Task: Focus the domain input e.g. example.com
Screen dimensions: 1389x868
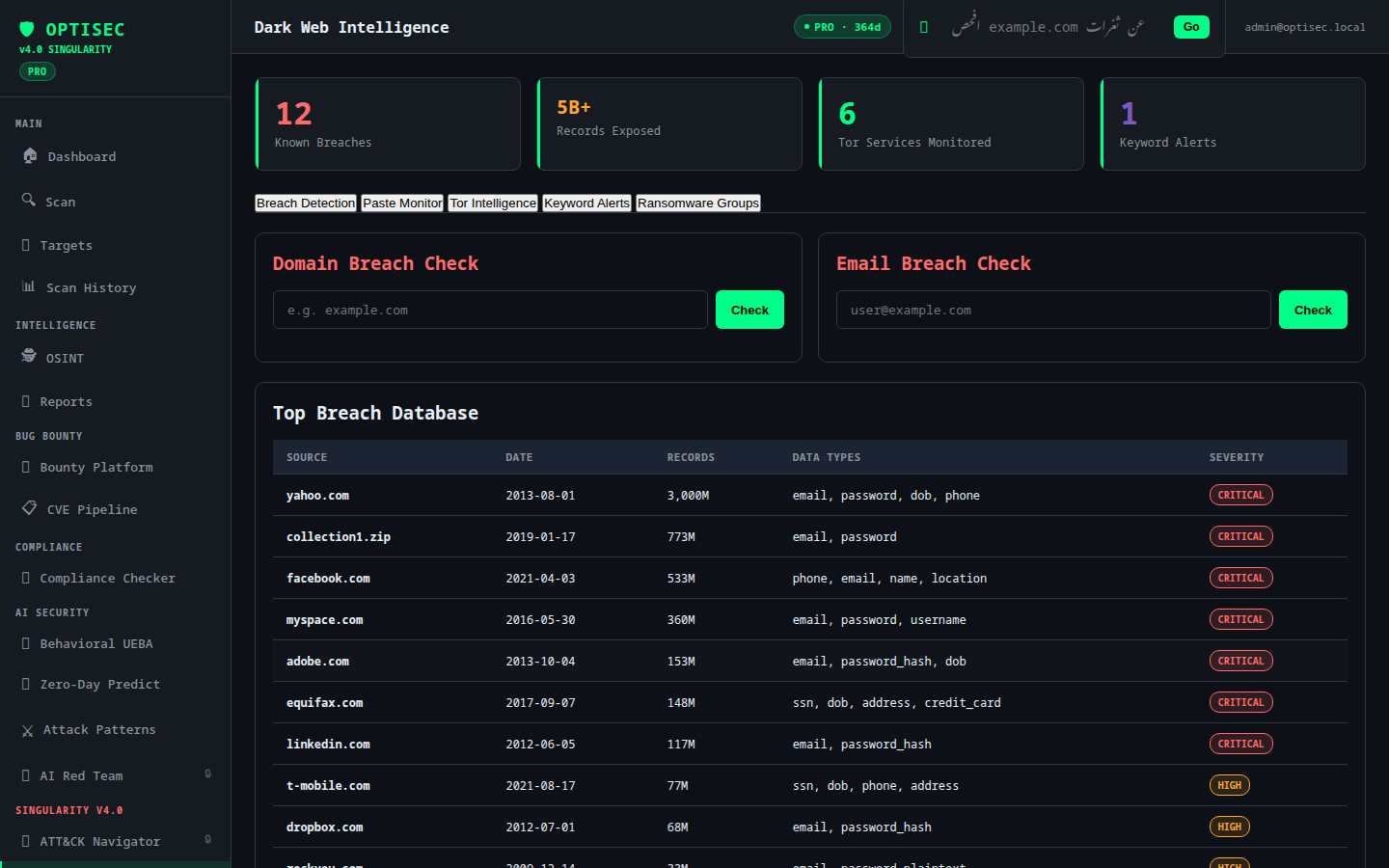Action: pyautogui.click(x=490, y=310)
